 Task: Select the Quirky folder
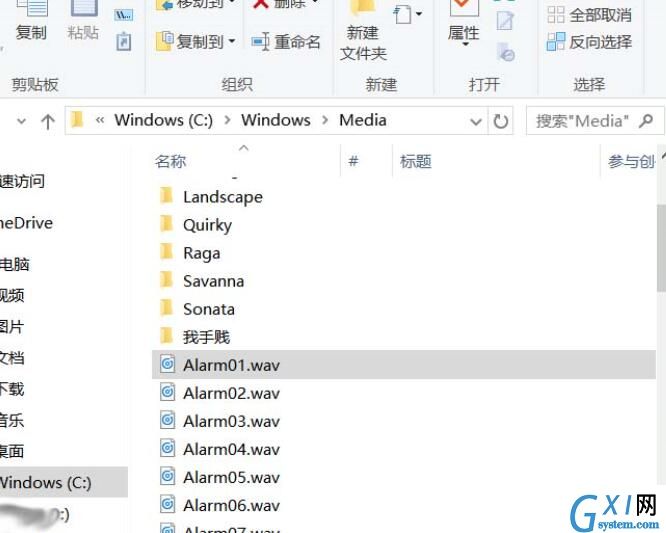[207, 225]
